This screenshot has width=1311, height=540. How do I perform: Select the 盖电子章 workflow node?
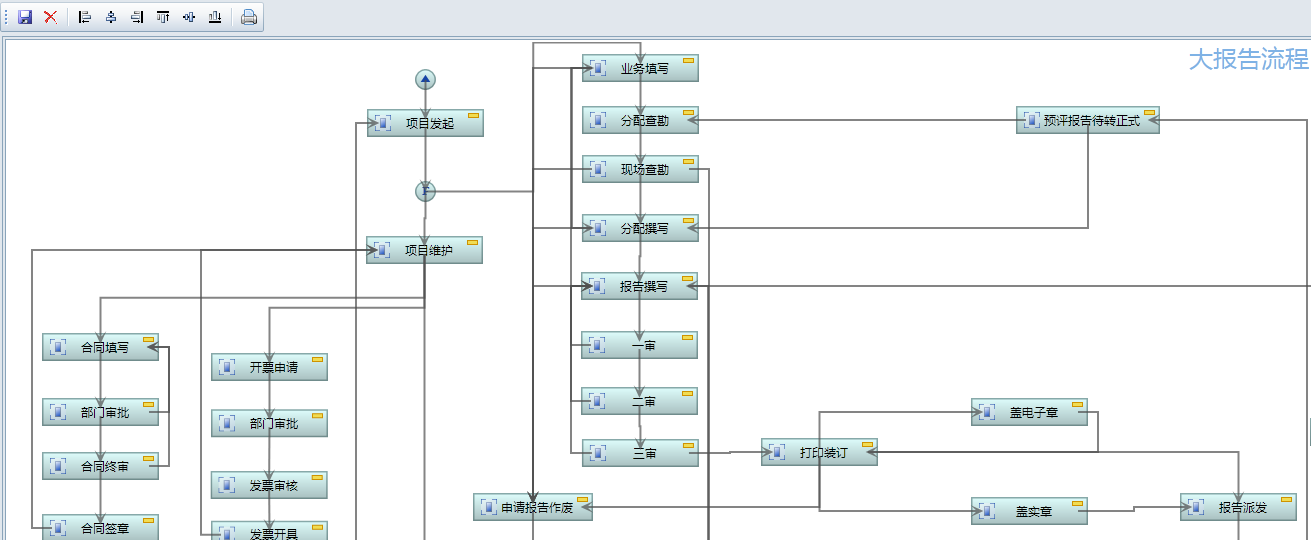point(1029,413)
